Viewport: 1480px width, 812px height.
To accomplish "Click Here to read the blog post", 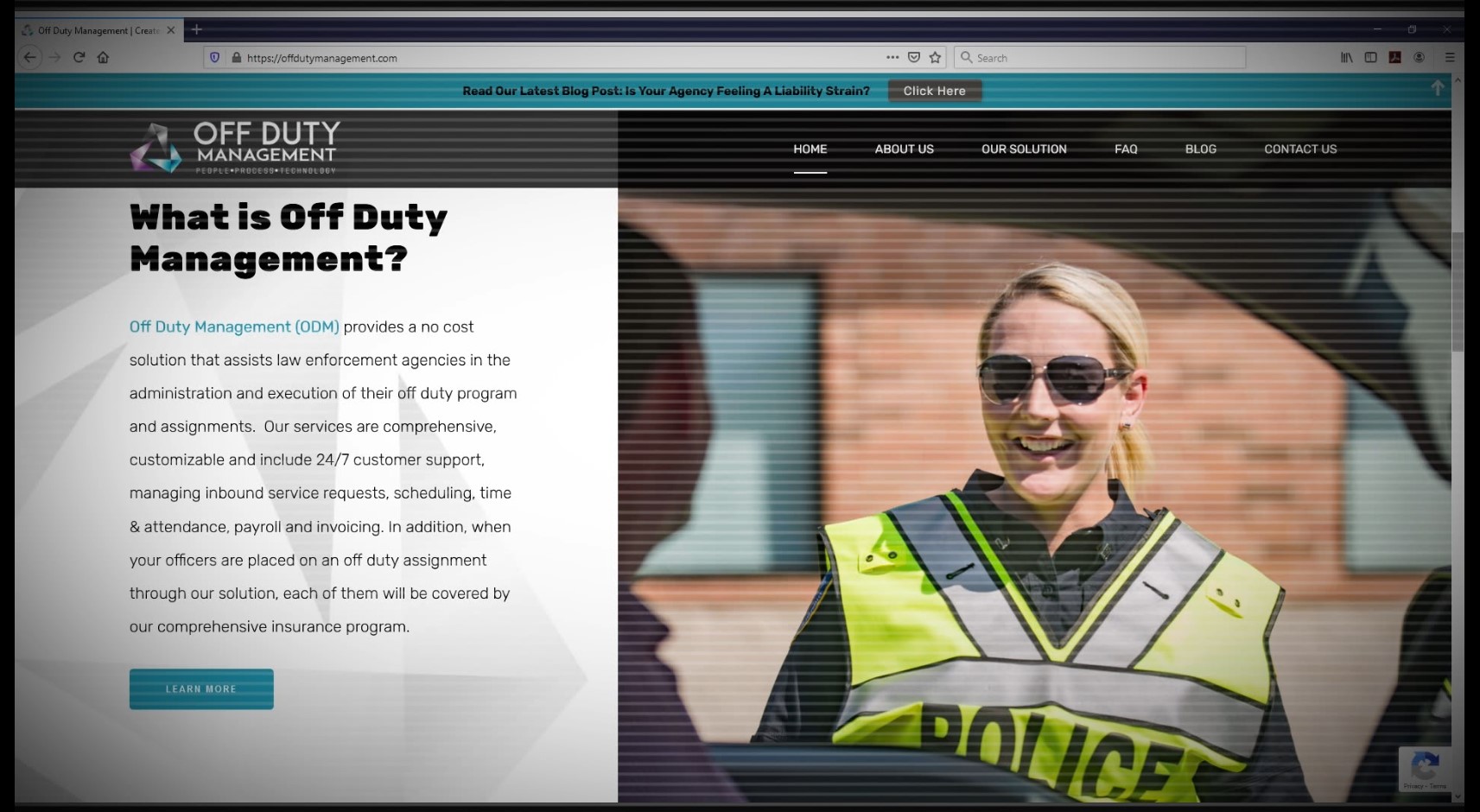I will [x=934, y=91].
